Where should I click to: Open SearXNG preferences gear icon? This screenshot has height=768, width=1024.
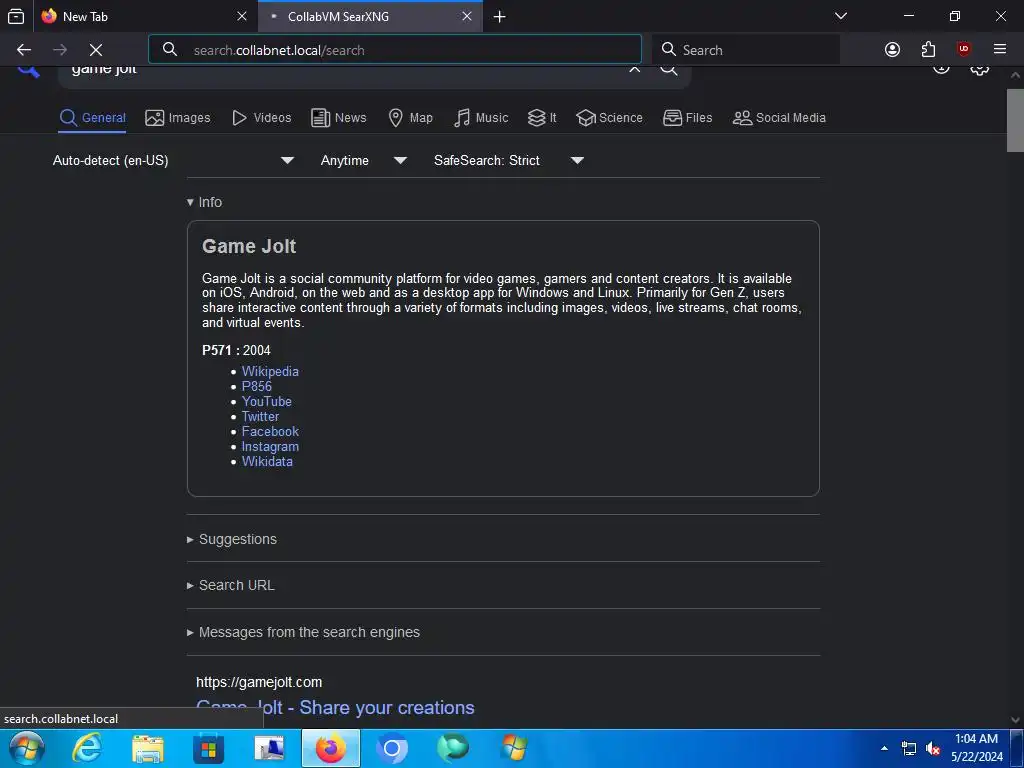(979, 68)
